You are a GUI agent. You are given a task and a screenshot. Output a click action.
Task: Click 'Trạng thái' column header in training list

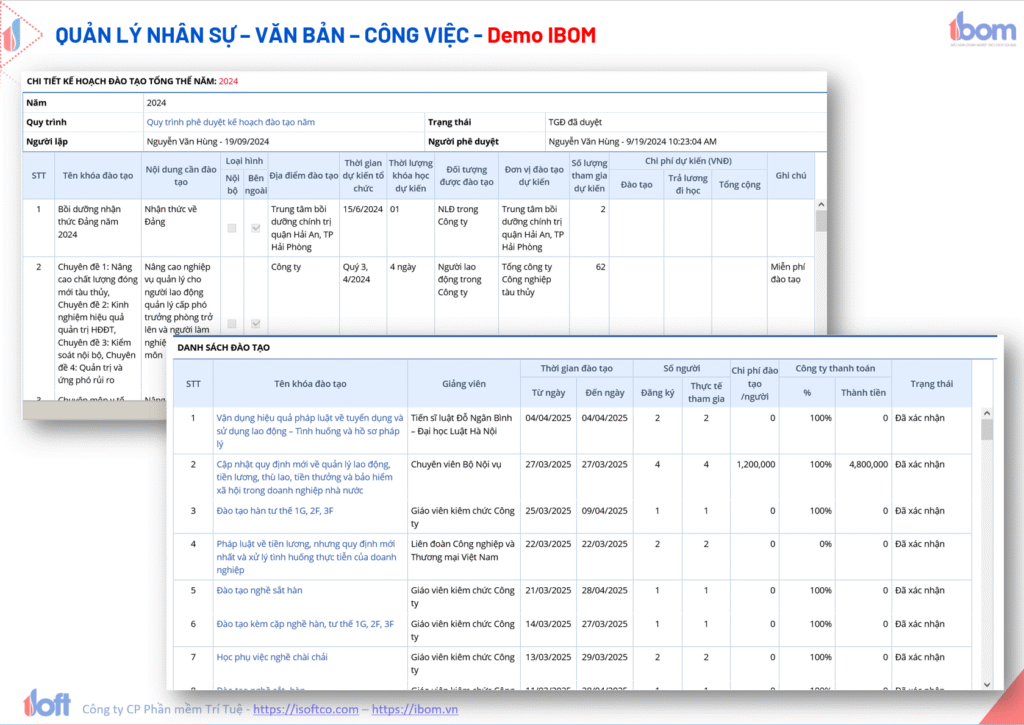point(931,383)
